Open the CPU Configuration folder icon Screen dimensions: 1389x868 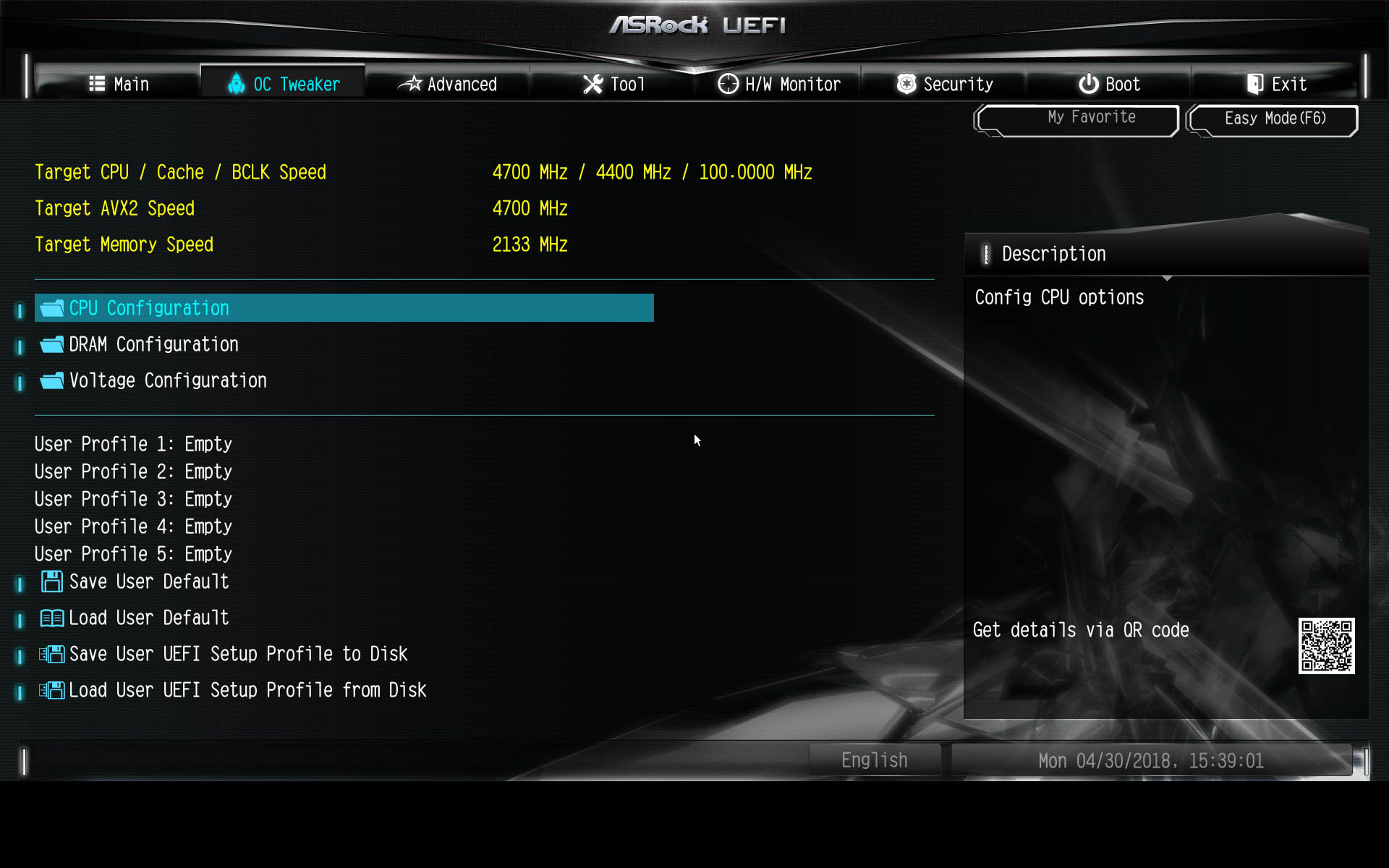(51, 309)
